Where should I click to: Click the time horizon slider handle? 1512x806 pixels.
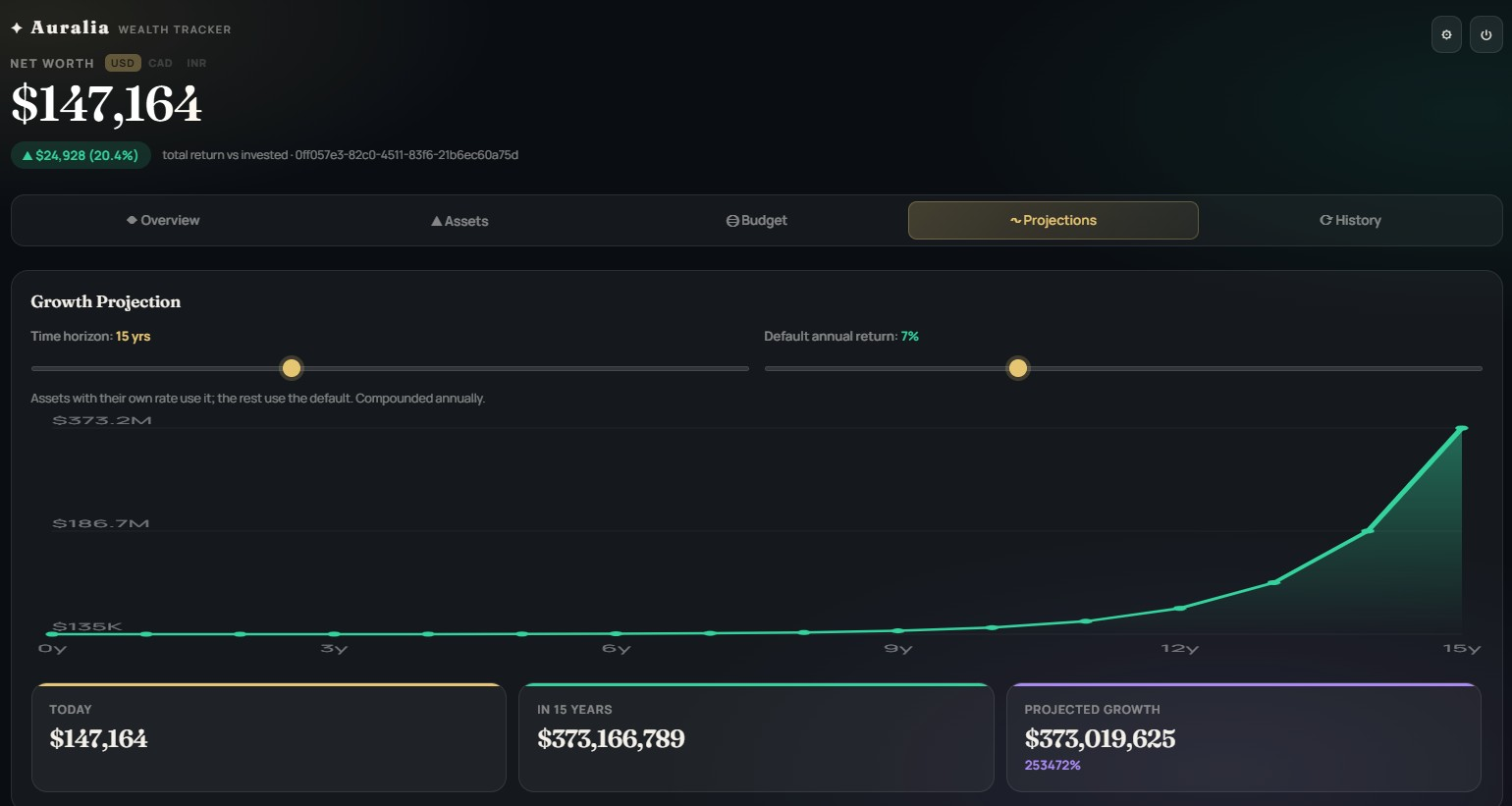pyautogui.click(x=292, y=368)
